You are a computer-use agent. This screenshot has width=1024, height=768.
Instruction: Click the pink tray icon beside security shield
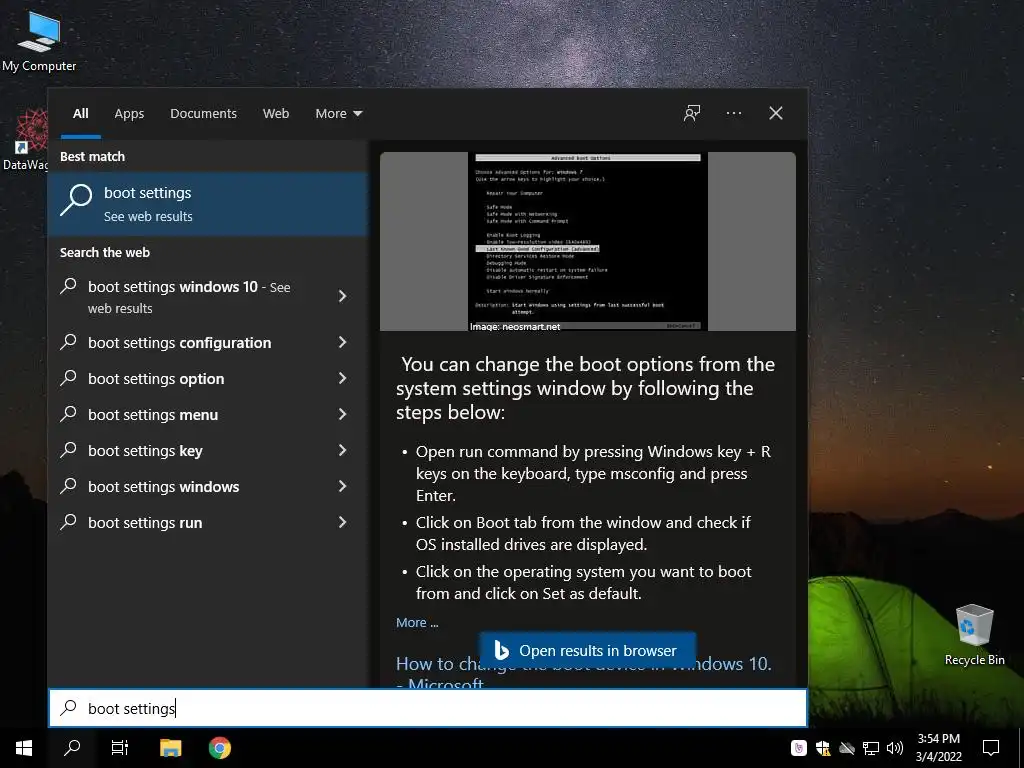click(x=799, y=748)
